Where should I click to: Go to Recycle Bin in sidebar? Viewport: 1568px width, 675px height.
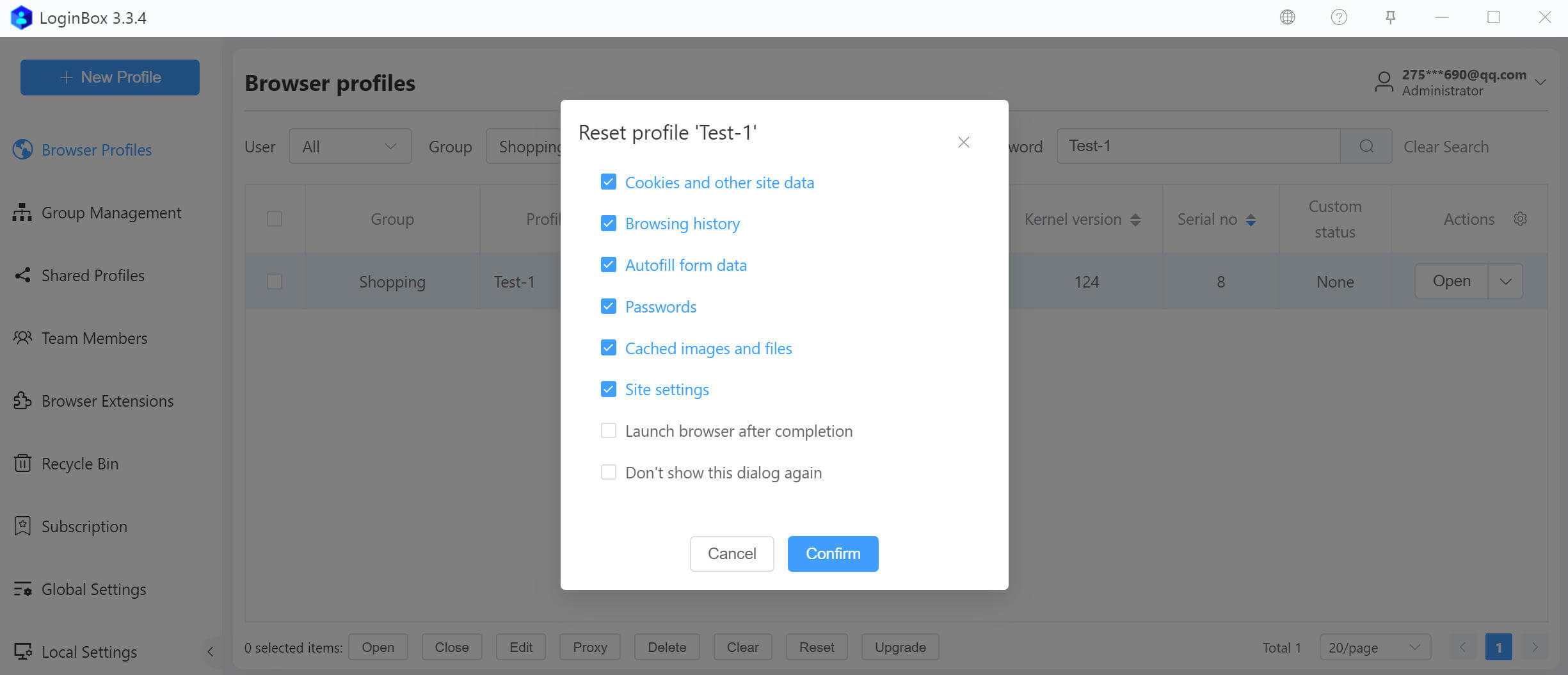click(79, 463)
